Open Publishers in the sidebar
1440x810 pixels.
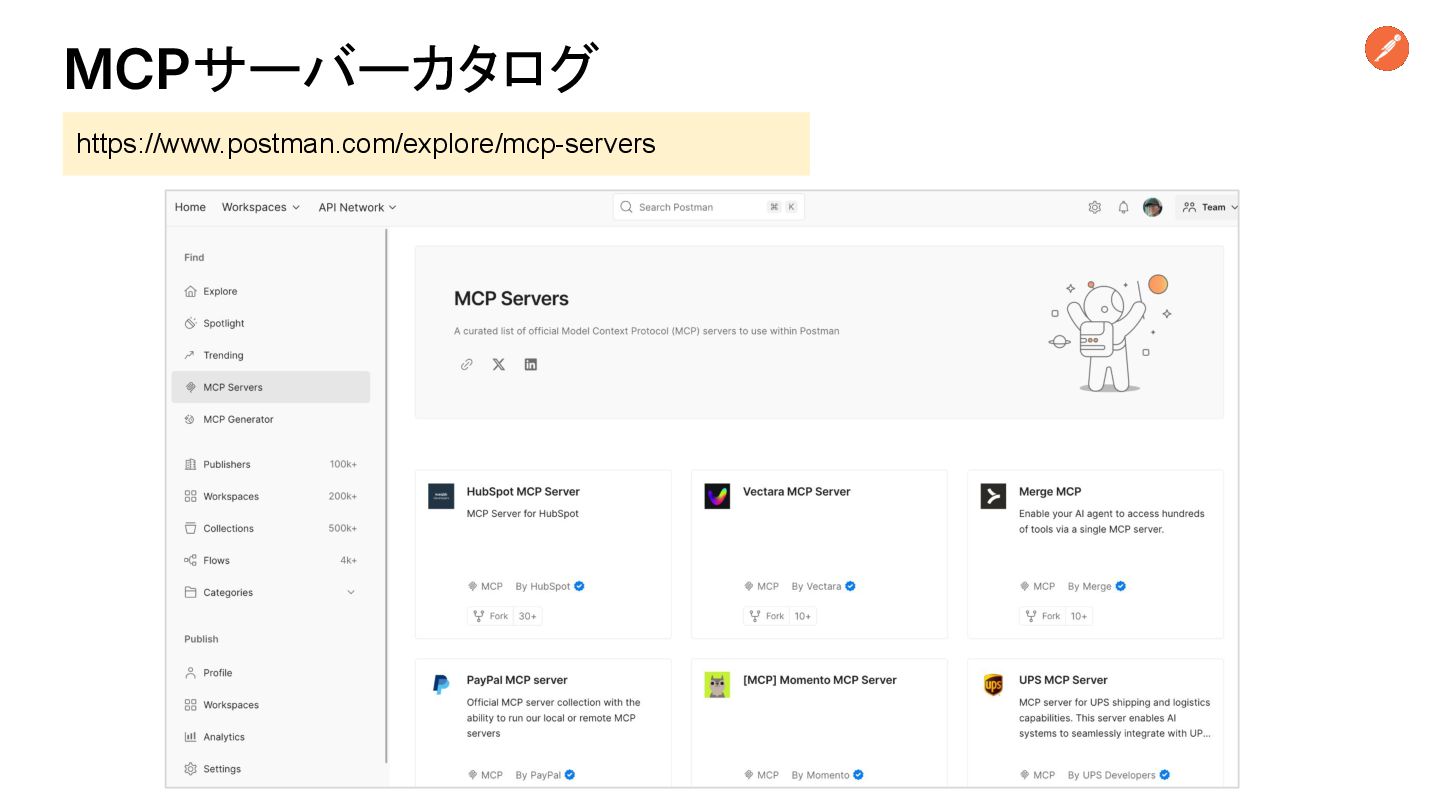(271, 464)
